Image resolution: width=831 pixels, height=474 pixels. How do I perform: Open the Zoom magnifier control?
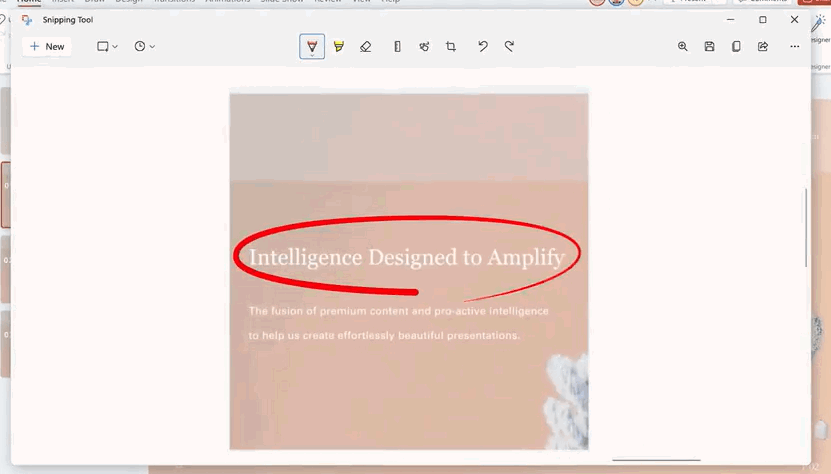[x=683, y=47]
